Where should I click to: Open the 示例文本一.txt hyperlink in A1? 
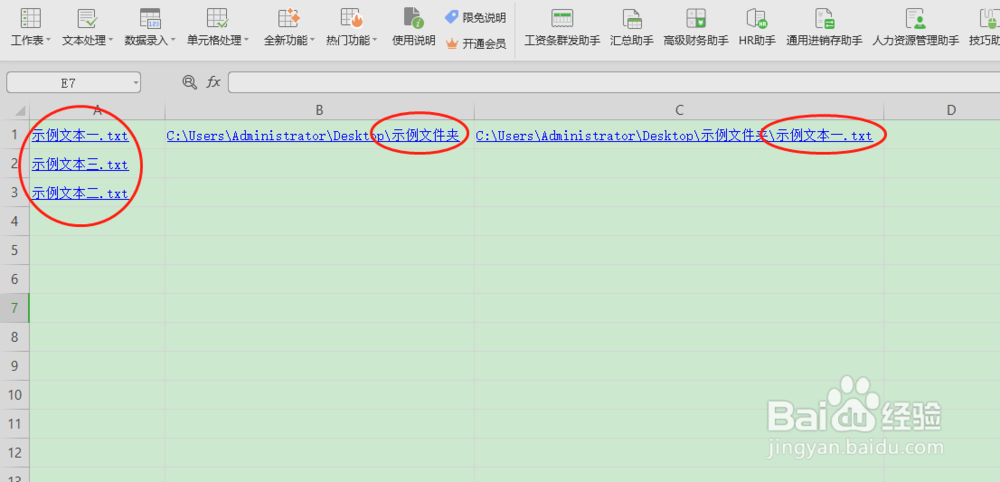click(80, 136)
